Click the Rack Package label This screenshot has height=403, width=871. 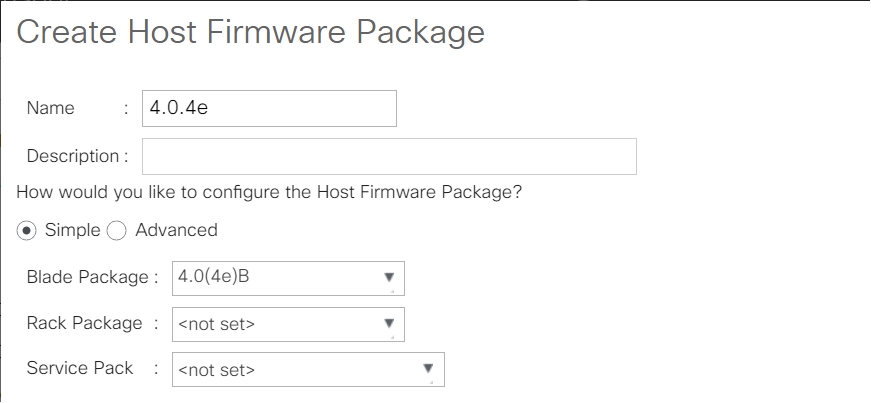(84, 323)
